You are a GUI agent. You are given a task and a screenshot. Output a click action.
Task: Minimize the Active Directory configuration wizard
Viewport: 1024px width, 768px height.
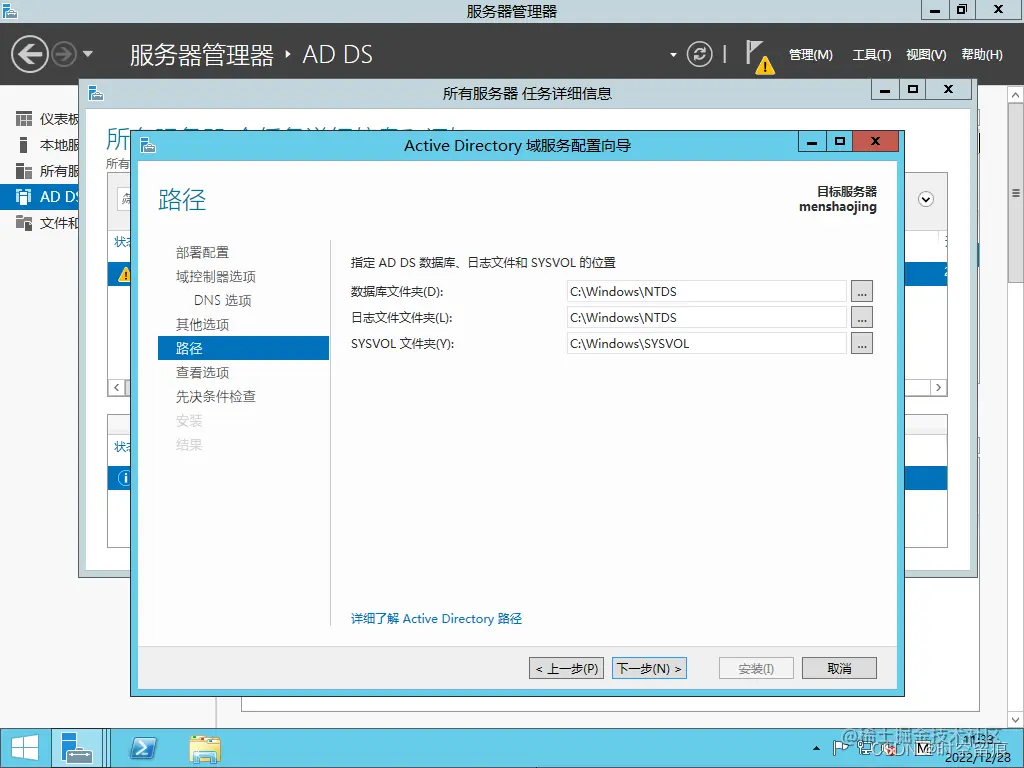812,141
